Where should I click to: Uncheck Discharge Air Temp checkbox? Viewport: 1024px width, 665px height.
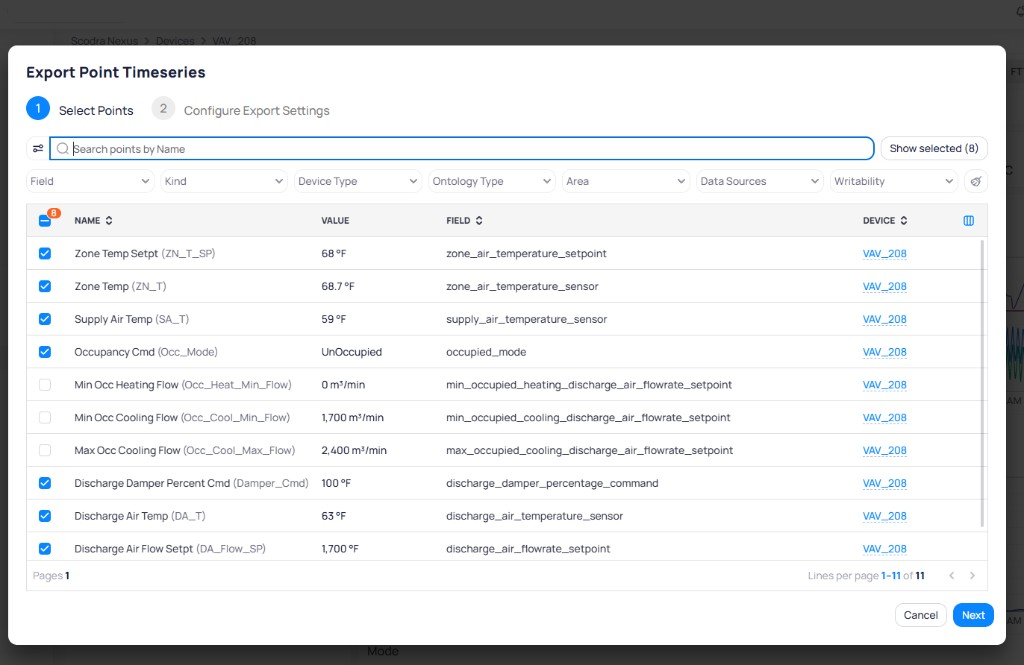[x=44, y=515]
